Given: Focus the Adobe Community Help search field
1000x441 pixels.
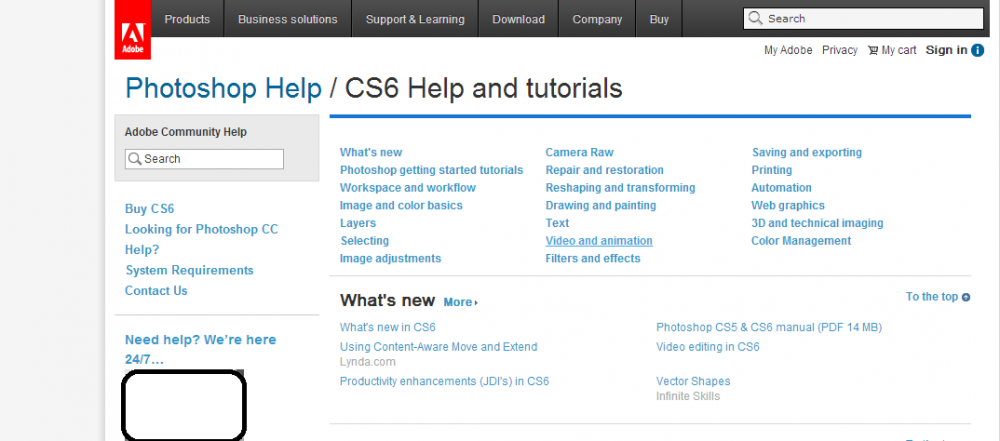Looking at the screenshot, I should [210, 159].
